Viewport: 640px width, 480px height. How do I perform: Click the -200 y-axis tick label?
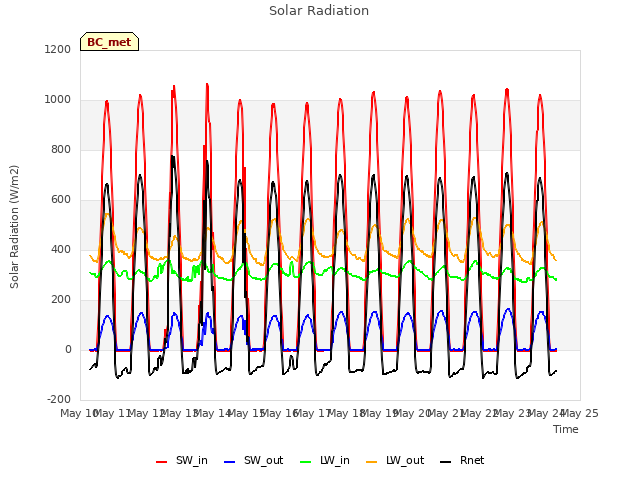[x=59, y=399]
